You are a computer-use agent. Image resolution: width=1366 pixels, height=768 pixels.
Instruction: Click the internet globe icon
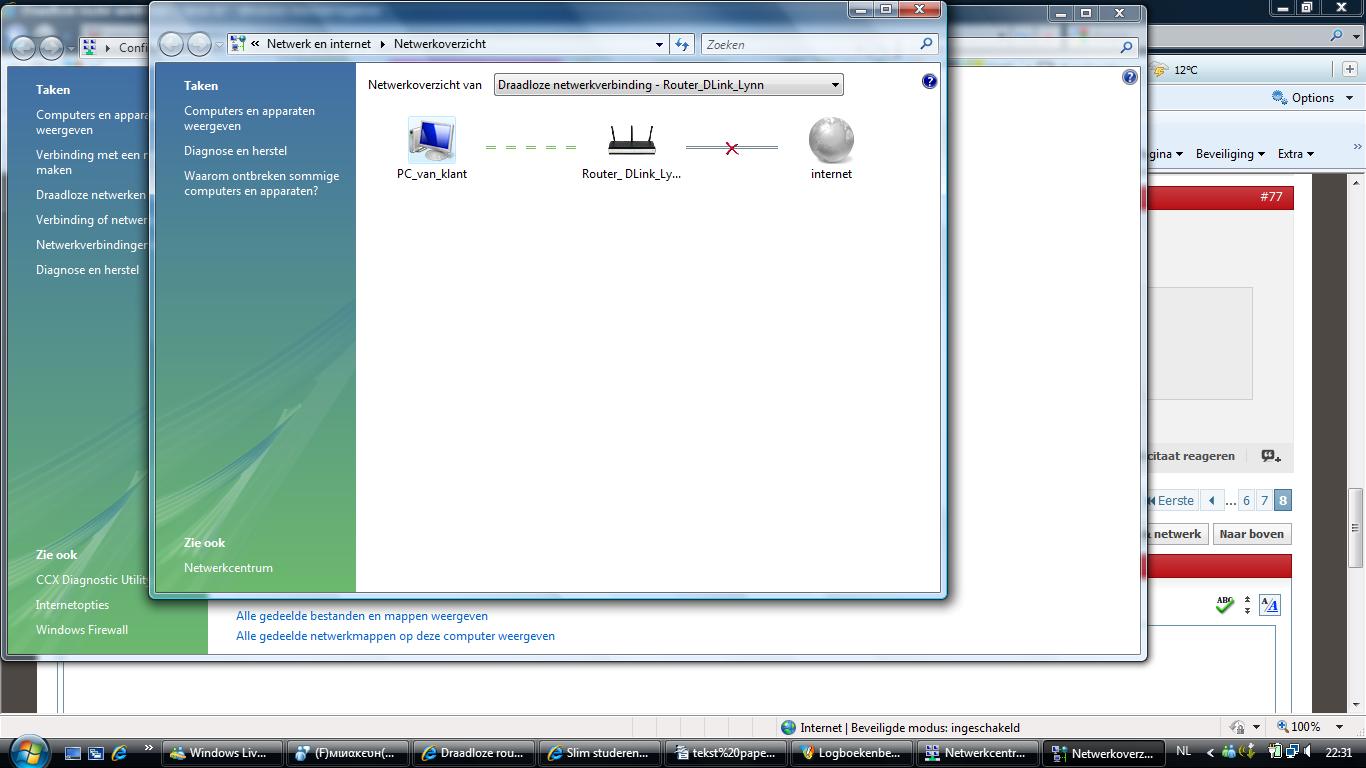coord(831,140)
